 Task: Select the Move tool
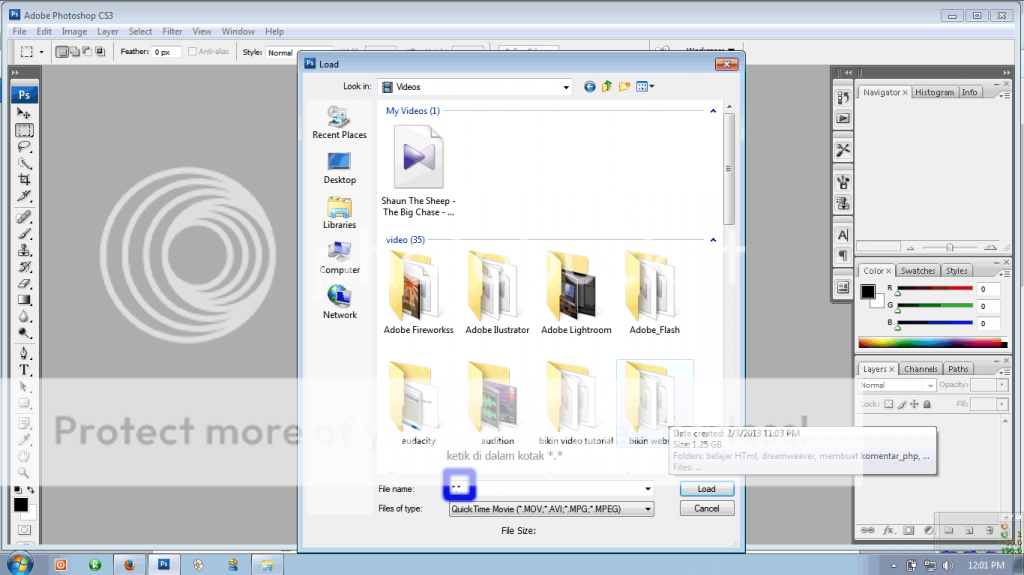coord(24,113)
